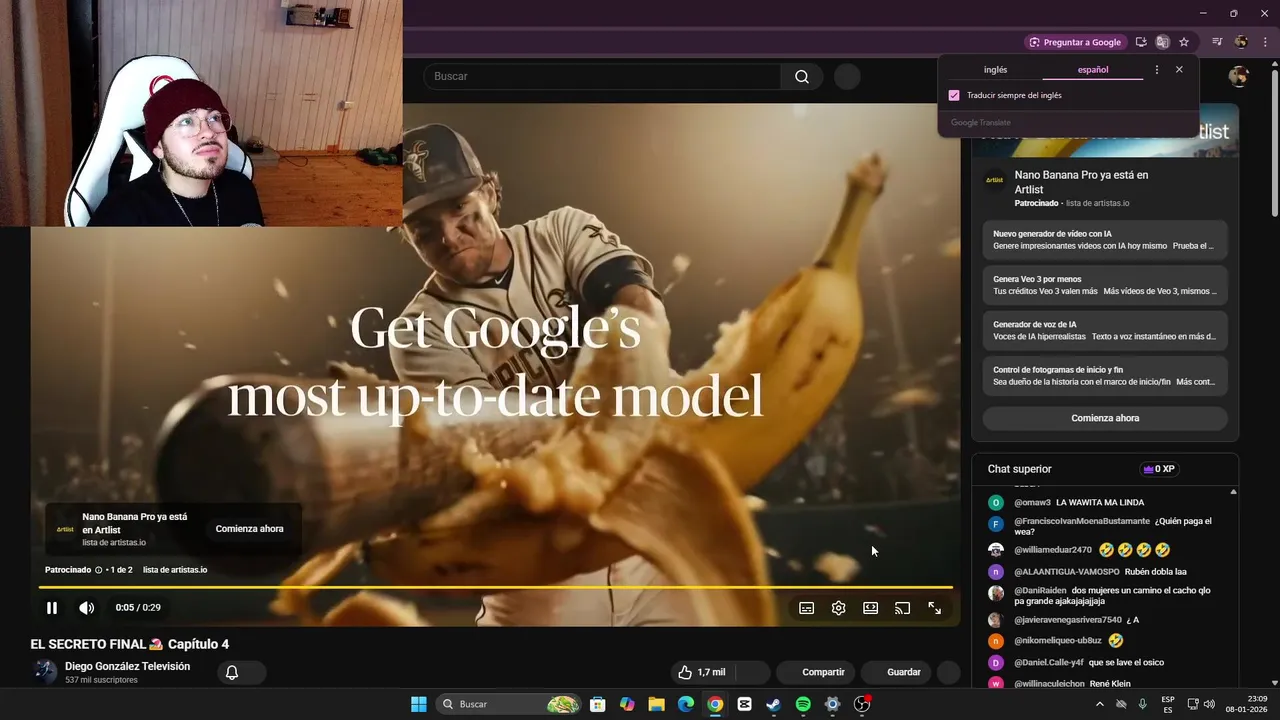Toggle subtitles in the video player
1280x720 pixels.
[x=807, y=608]
